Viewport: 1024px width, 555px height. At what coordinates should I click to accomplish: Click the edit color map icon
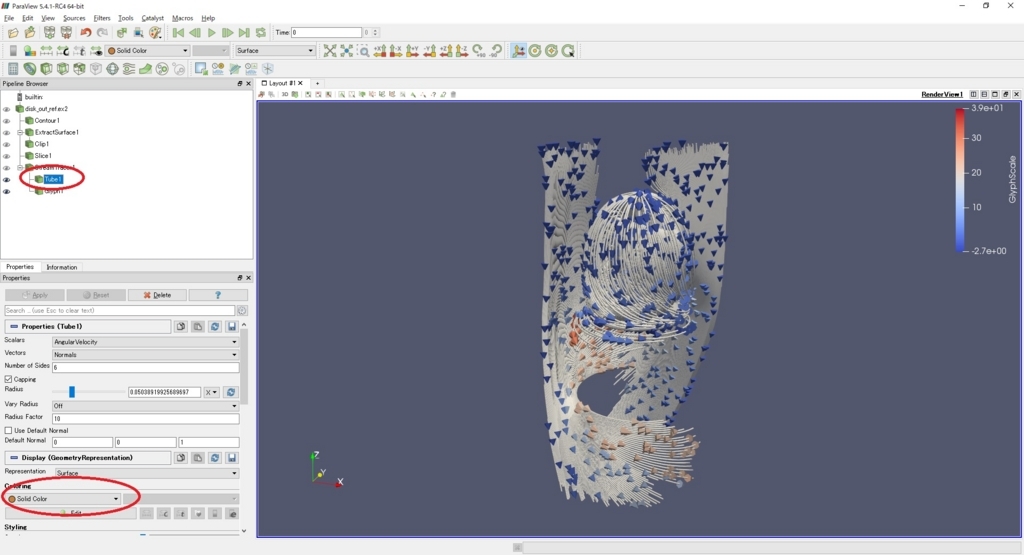pyautogui.click(x=29, y=51)
